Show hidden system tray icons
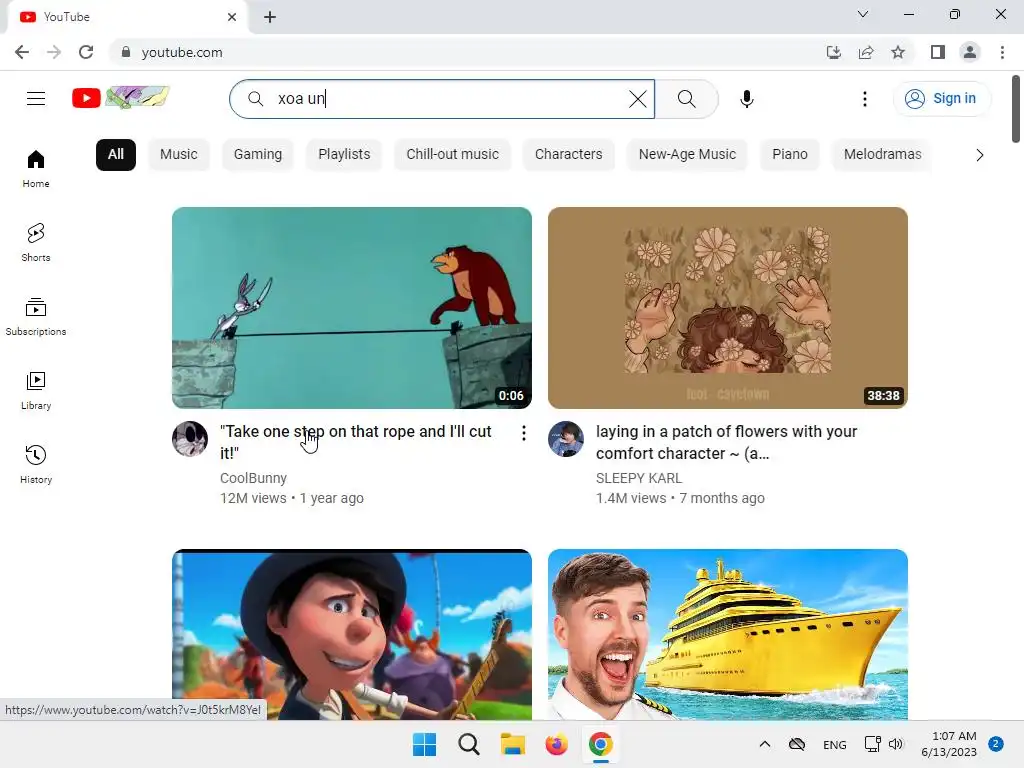Image resolution: width=1024 pixels, height=768 pixels. 765,744
